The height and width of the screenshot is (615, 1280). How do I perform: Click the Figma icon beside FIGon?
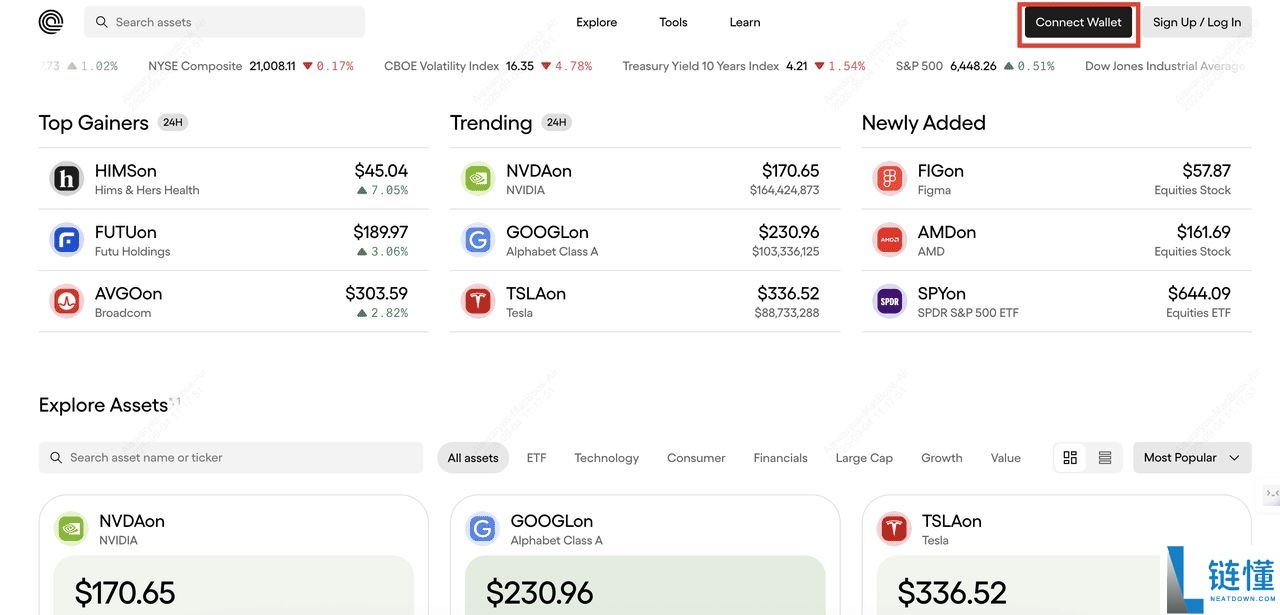889,178
